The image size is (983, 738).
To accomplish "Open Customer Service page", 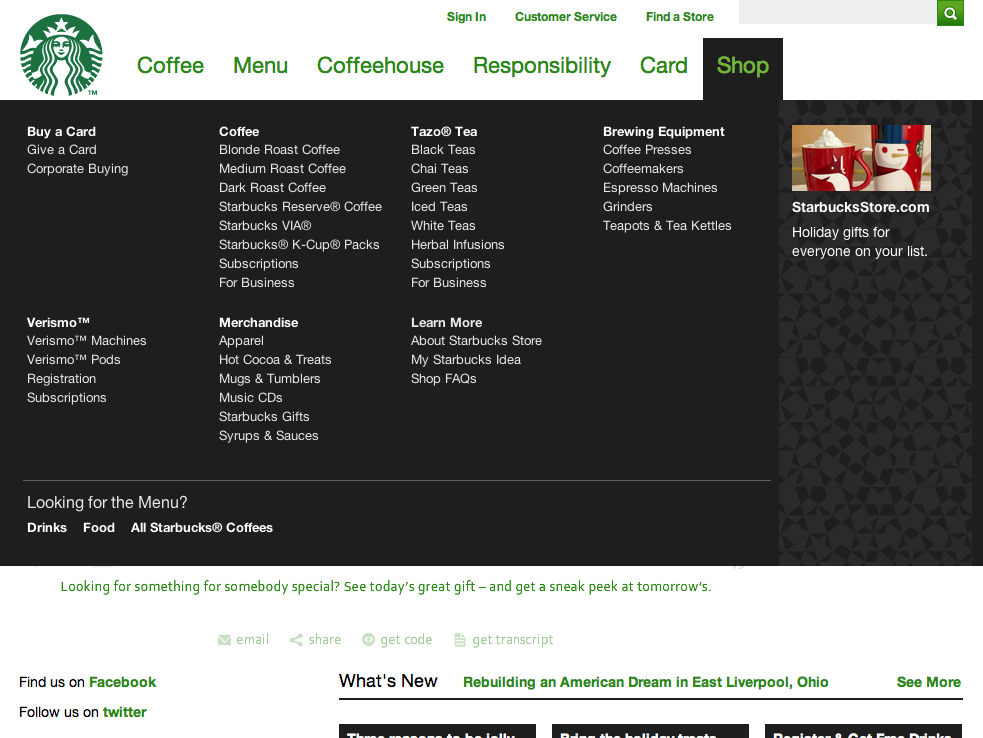I will (x=565, y=17).
